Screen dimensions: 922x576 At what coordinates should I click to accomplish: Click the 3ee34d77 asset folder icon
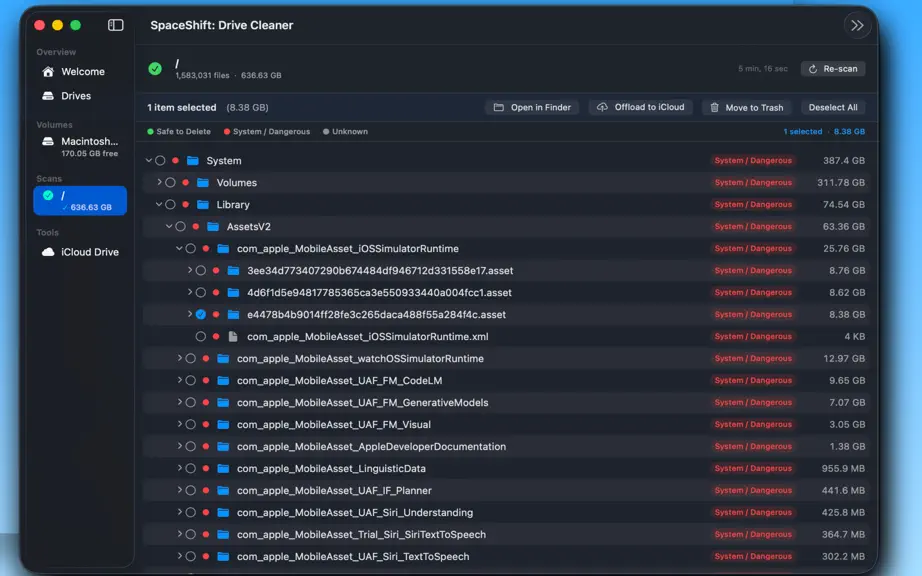pyautogui.click(x=233, y=270)
